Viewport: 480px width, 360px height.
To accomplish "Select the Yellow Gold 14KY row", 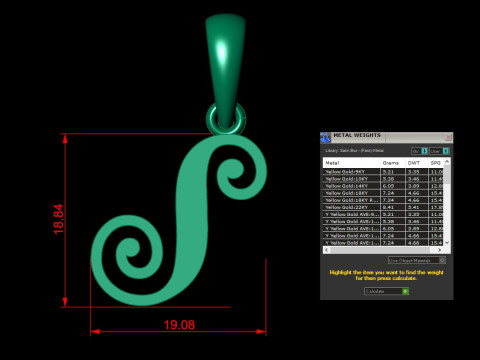I will pyautogui.click(x=383, y=186).
